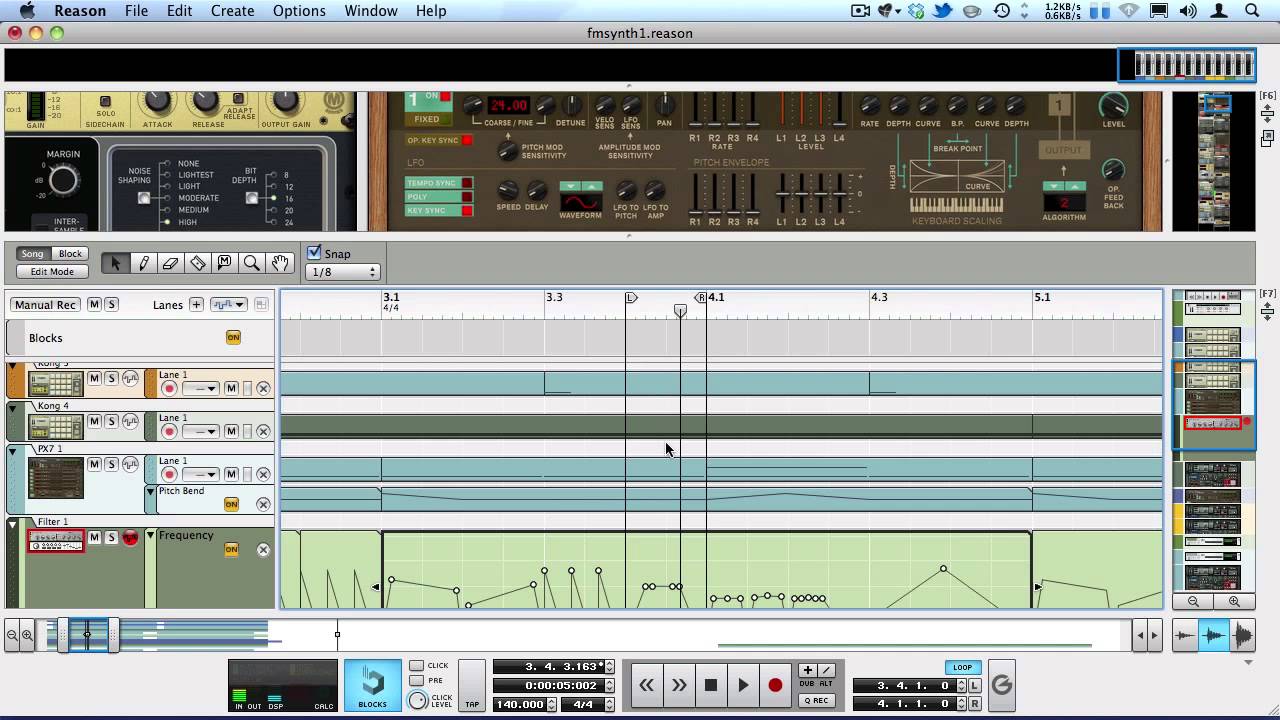Delete the Pitch Bend automation lane
Image resolution: width=1280 pixels, height=720 pixels.
pos(263,504)
